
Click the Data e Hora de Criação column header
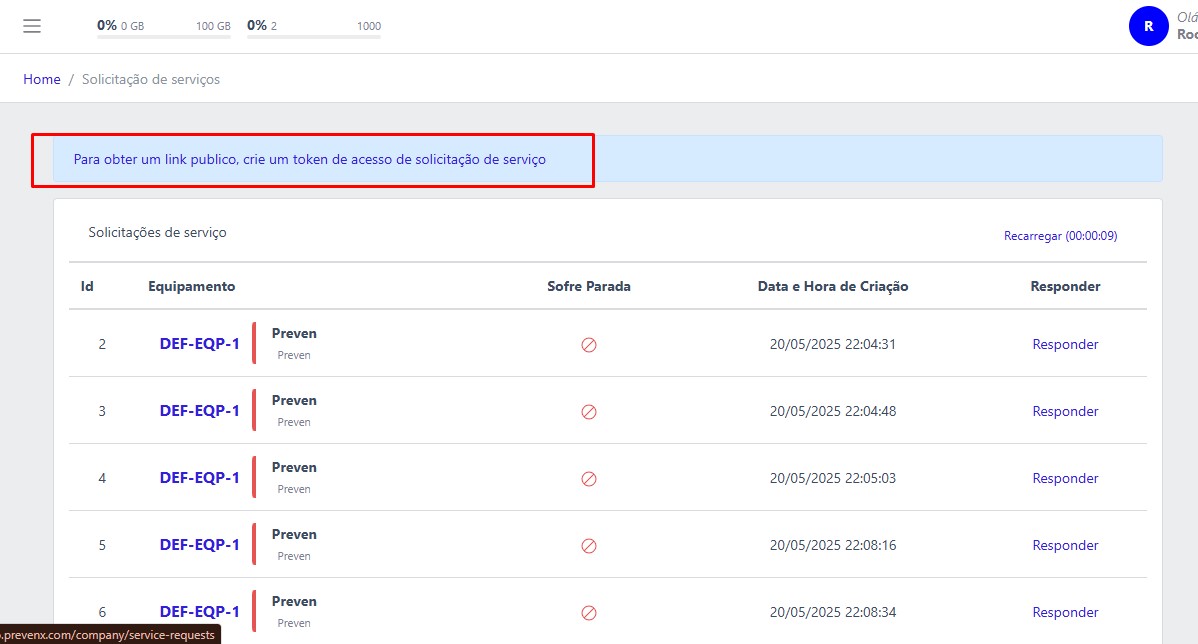tap(832, 286)
